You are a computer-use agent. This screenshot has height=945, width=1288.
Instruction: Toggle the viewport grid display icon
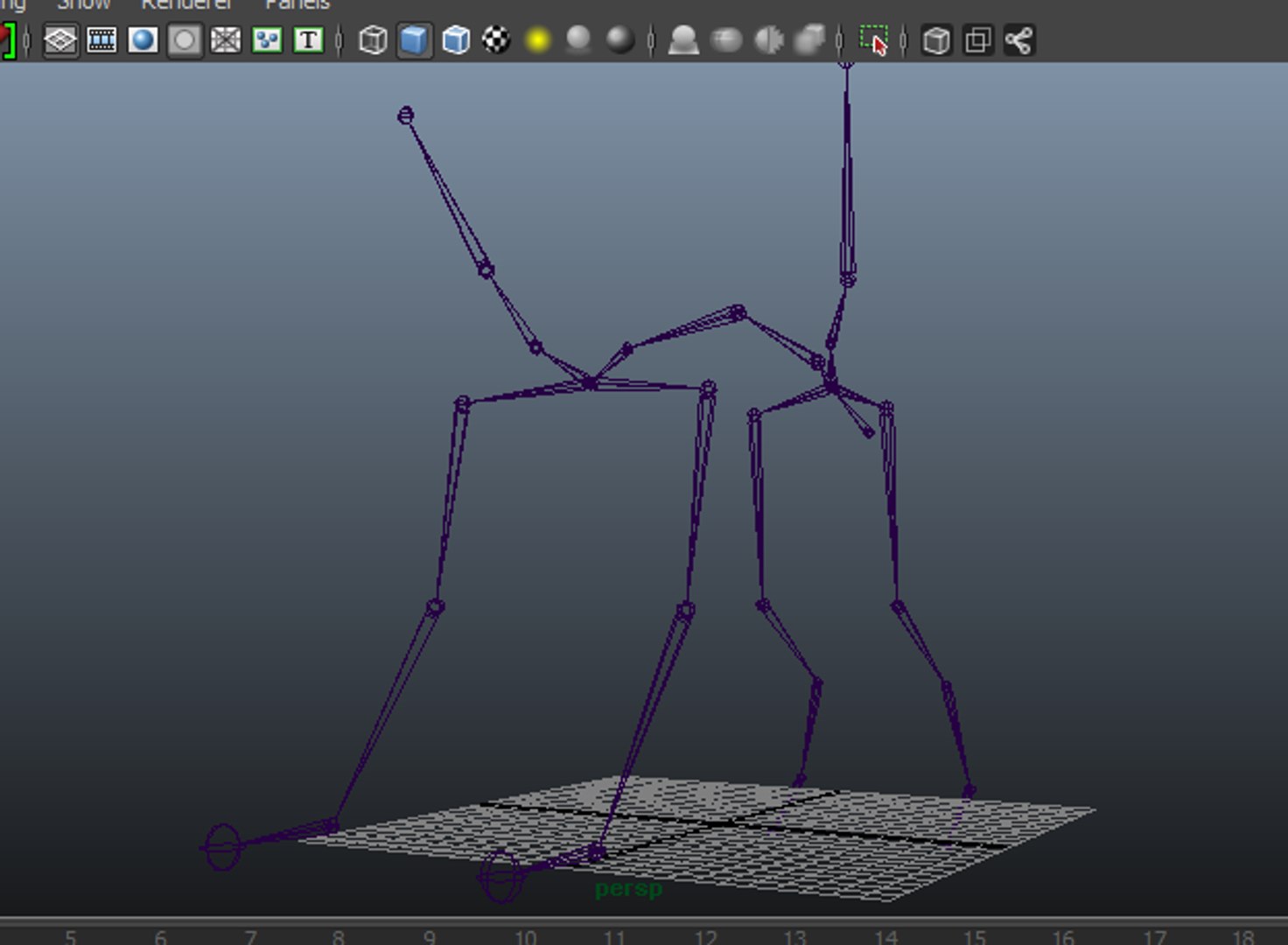pos(60,40)
